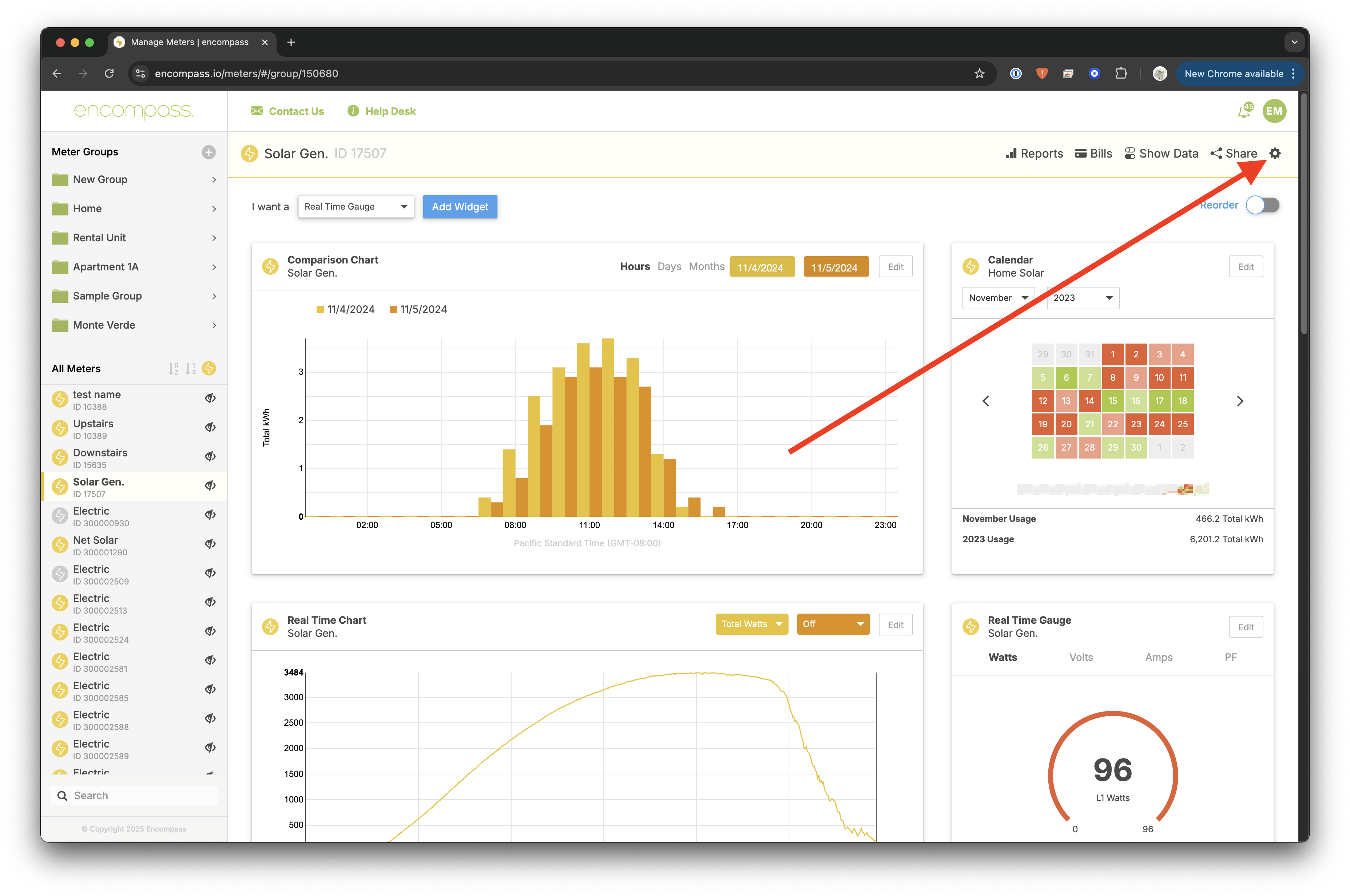Open the Real Time Gauge widget dropdown
The height and width of the screenshot is (896, 1350).
click(356, 207)
